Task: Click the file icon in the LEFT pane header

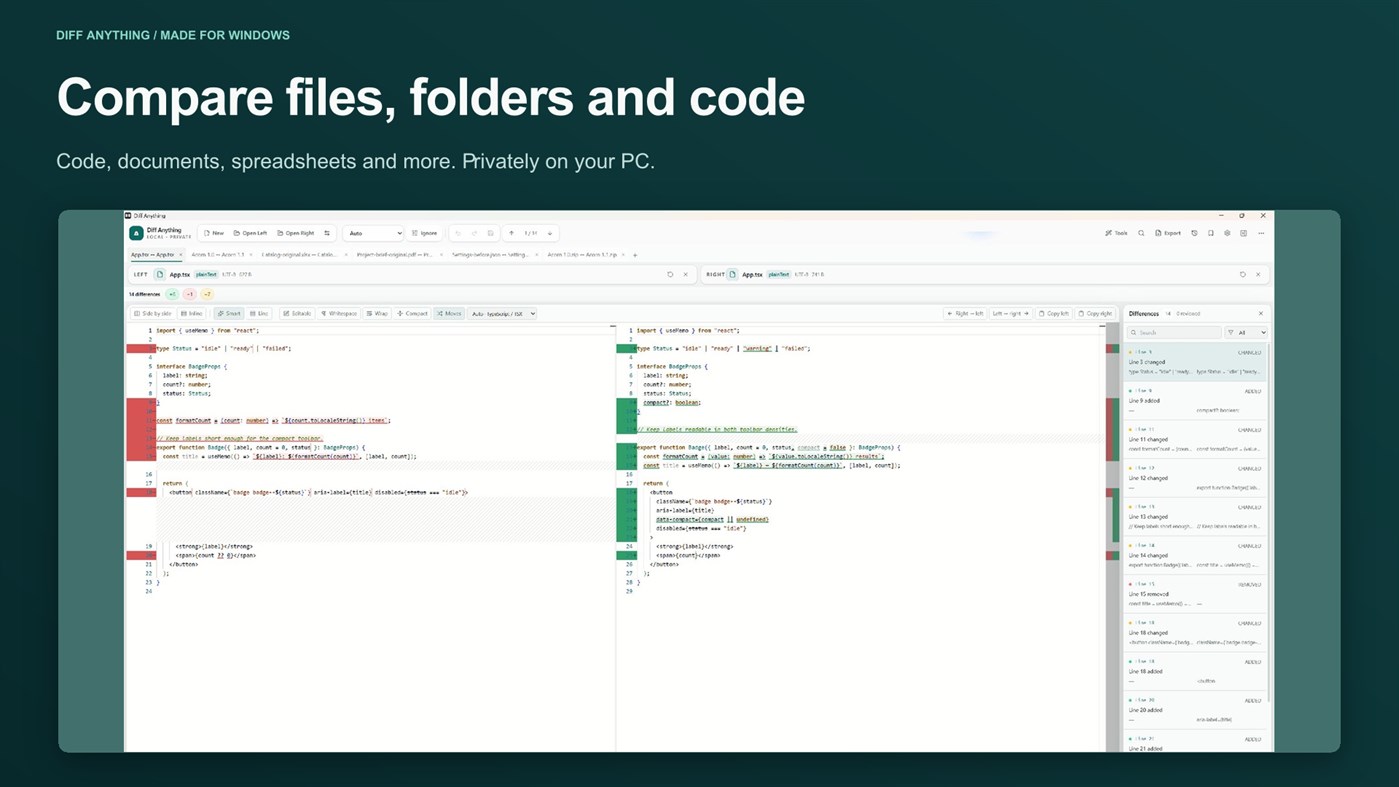Action: [x=159, y=274]
